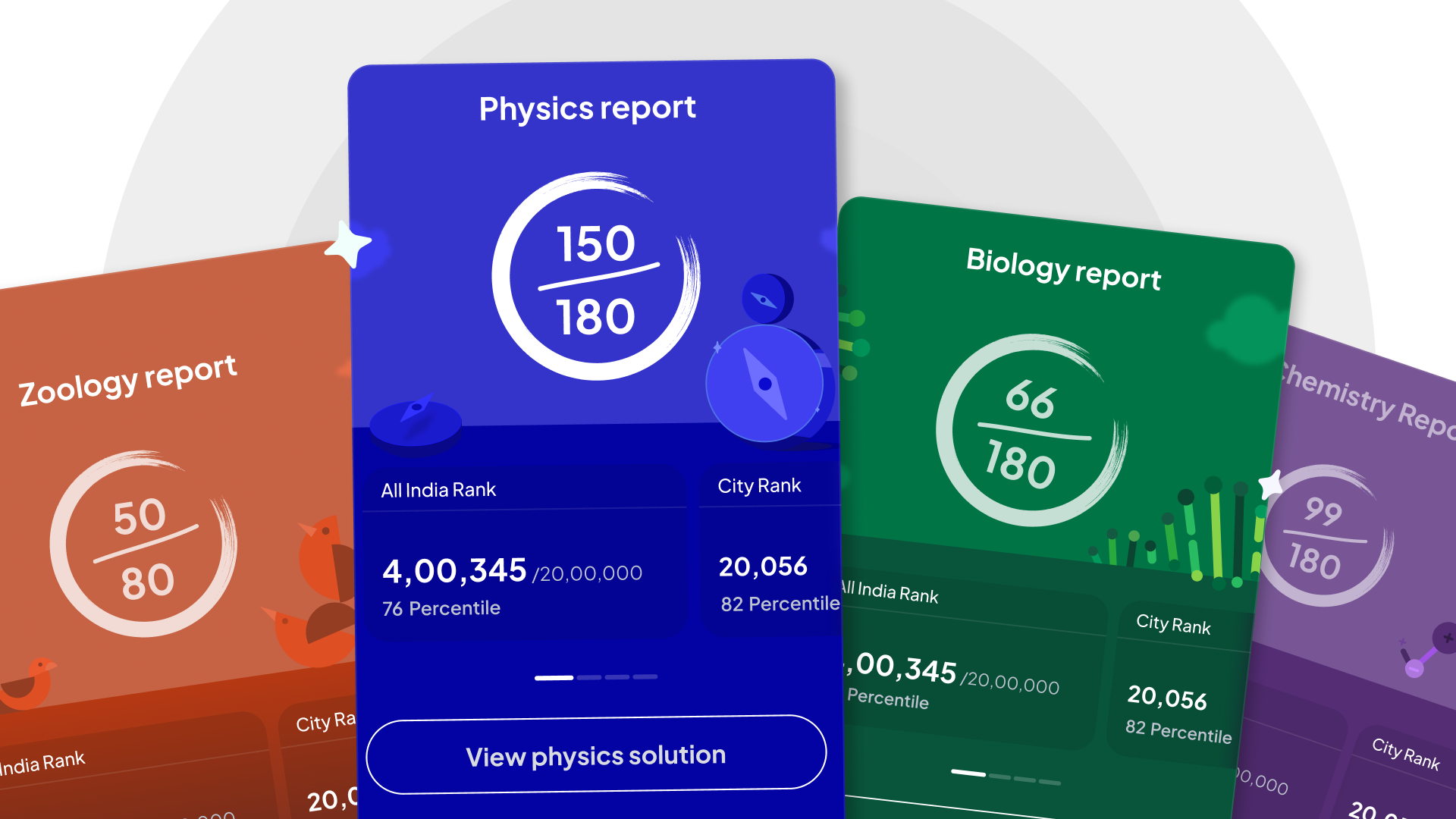Screen dimensions: 1456x819
Task: Select the active first page indicator on Physics card
Action: [554, 677]
